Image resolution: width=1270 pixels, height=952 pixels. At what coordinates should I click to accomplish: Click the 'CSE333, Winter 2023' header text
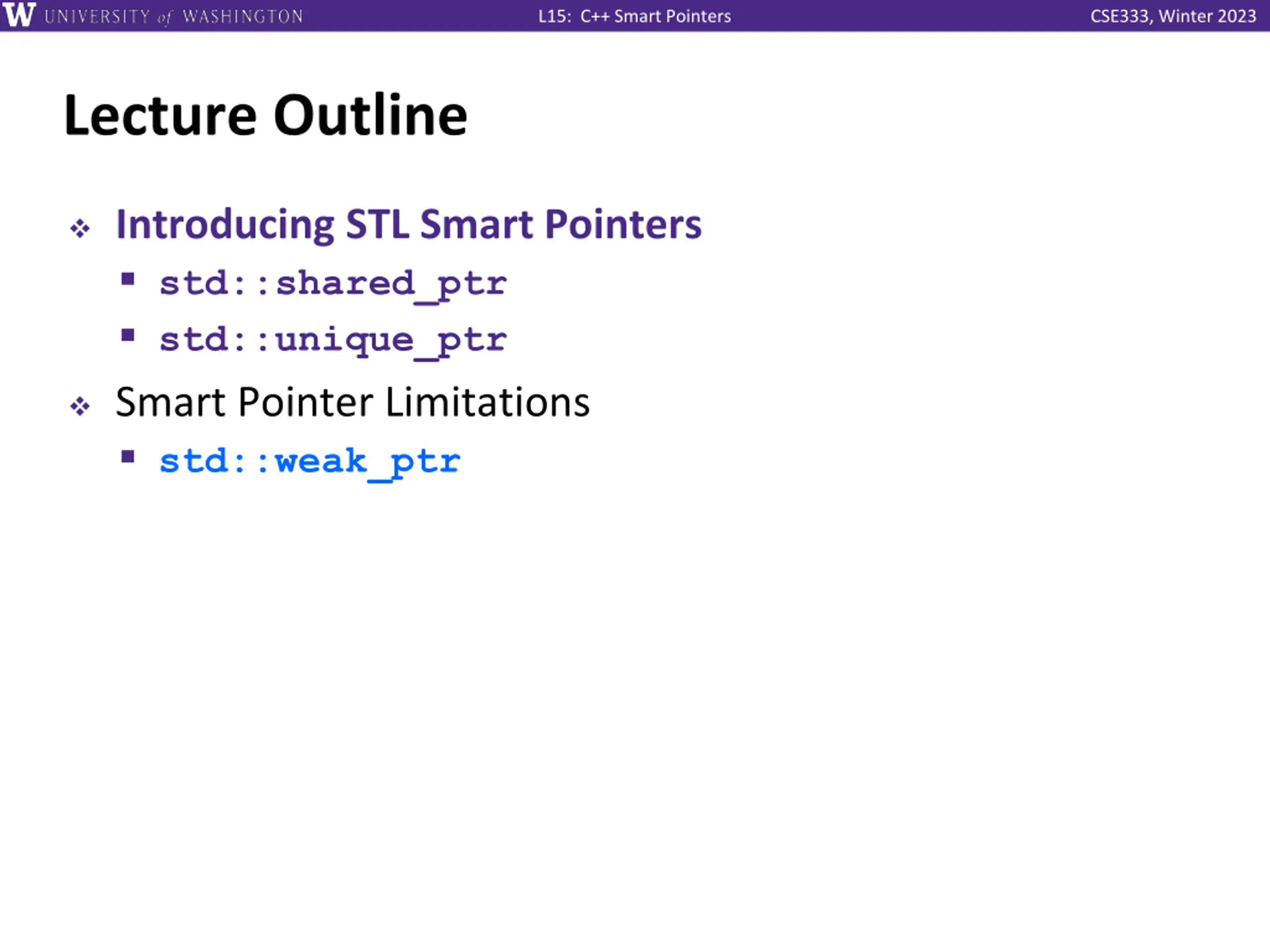point(1173,16)
